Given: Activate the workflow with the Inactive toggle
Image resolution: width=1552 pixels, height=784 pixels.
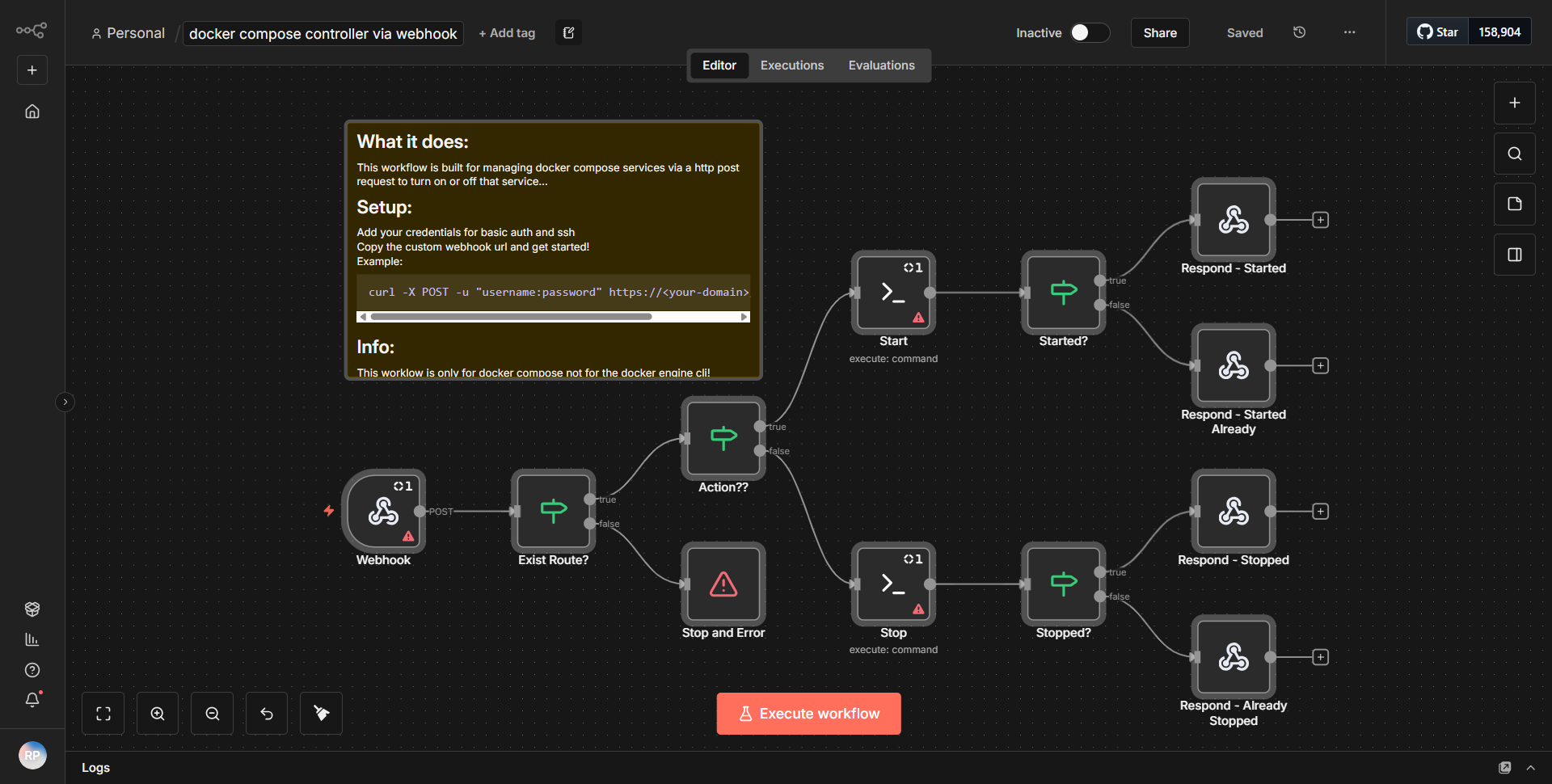Looking at the screenshot, I should click(1087, 32).
